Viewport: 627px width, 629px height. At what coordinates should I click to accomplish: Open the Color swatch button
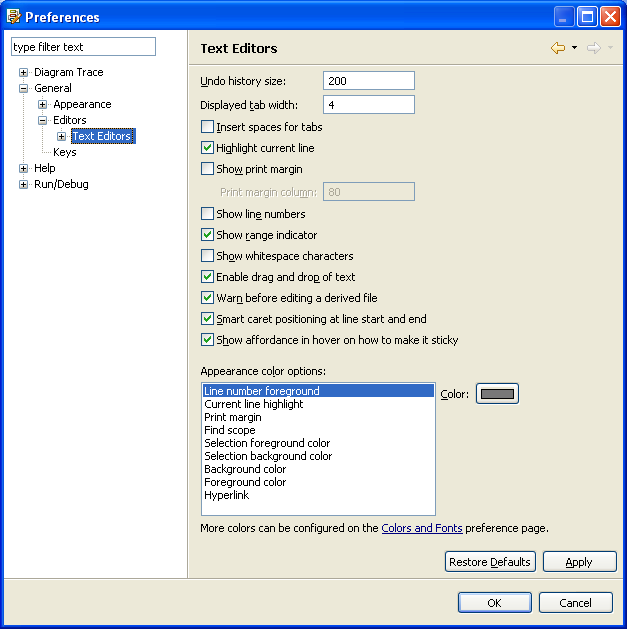tap(497, 394)
